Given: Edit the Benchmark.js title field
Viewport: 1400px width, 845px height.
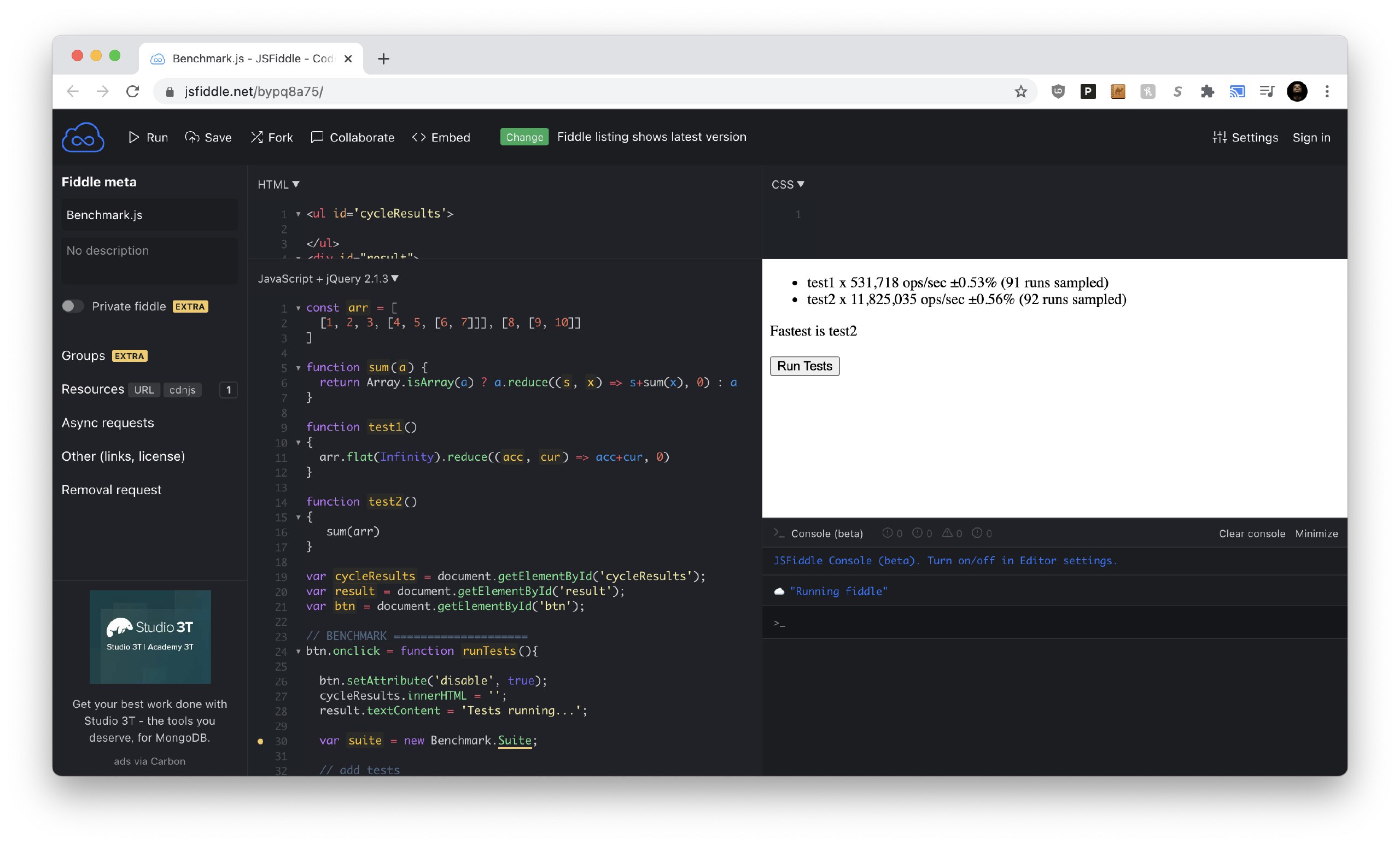Looking at the screenshot, I should point(149,215).
